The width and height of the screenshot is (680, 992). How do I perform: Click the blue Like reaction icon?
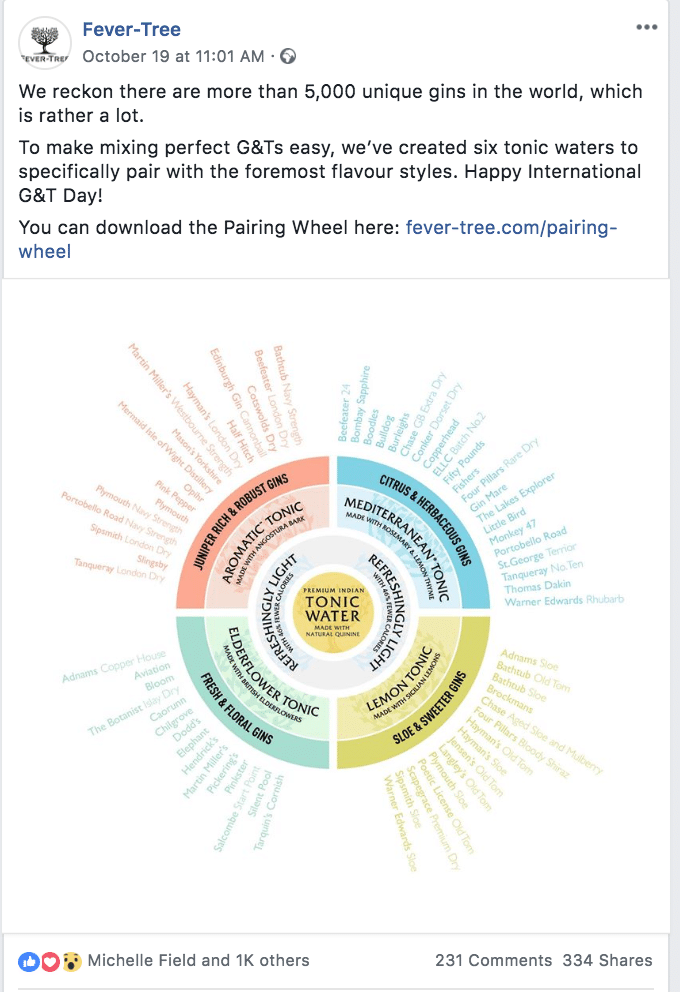tap(28, 961)
